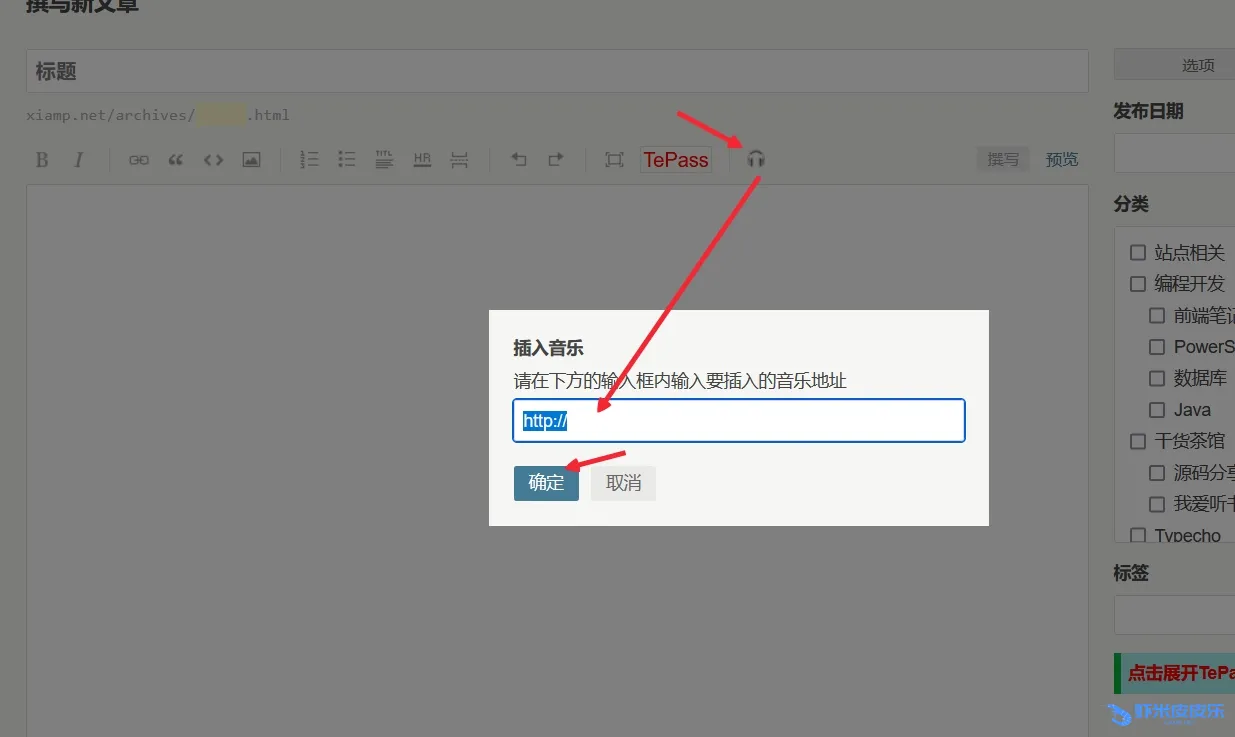The height and width of the screenshot is (737, 1235).
Task: Click the headphones insert music icon
Action: coord(756,159)
